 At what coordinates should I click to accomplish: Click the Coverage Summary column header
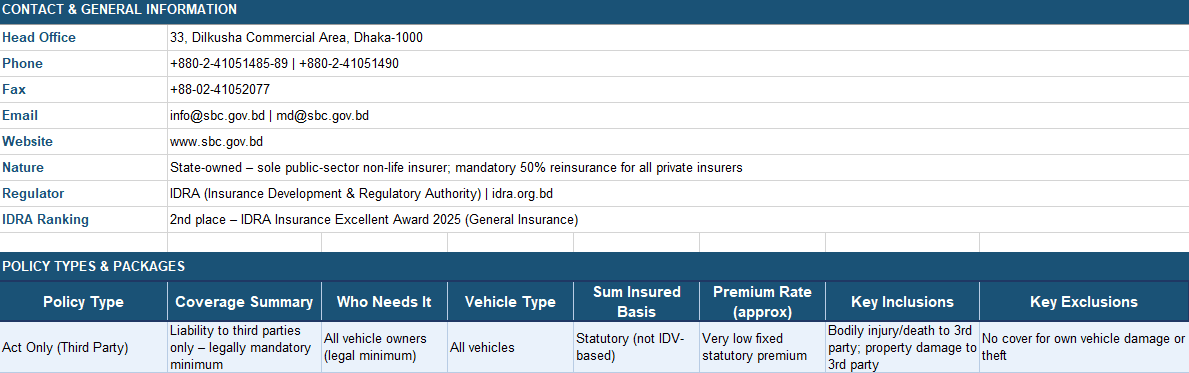[x=244, y=302]
